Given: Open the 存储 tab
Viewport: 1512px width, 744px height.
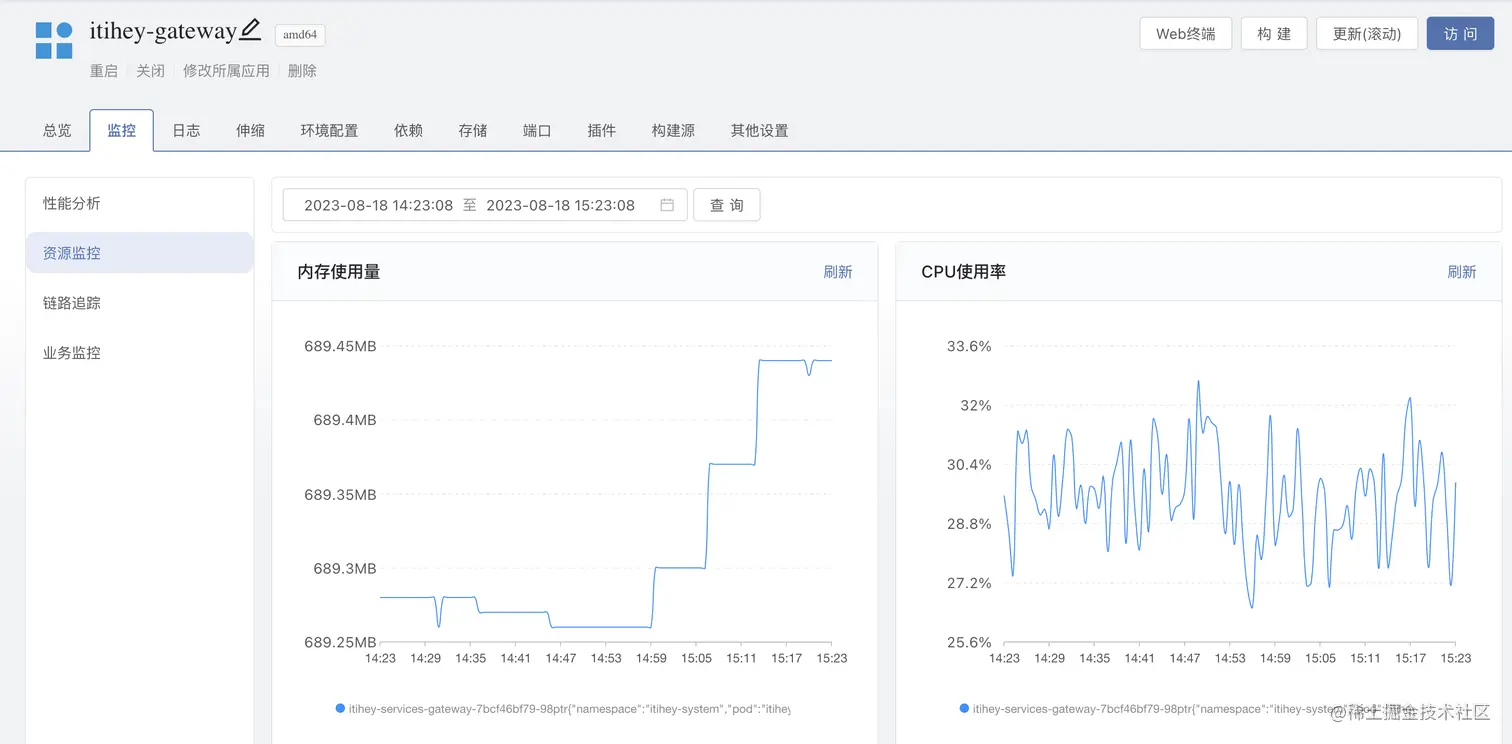Looking at the screenshot, I should [x=473, y=130].
